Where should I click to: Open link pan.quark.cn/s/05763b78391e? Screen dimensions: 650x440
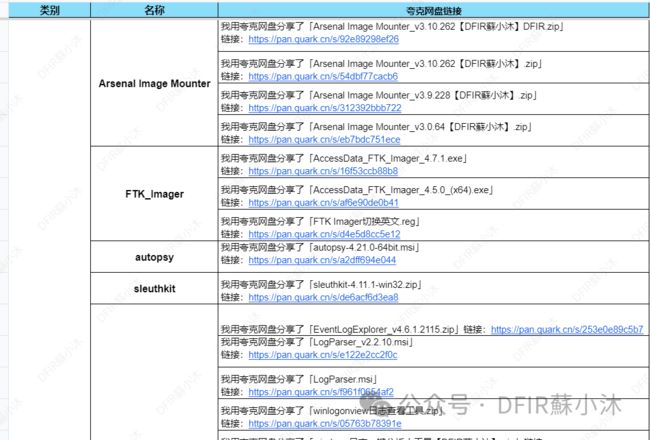coord(325,424)
